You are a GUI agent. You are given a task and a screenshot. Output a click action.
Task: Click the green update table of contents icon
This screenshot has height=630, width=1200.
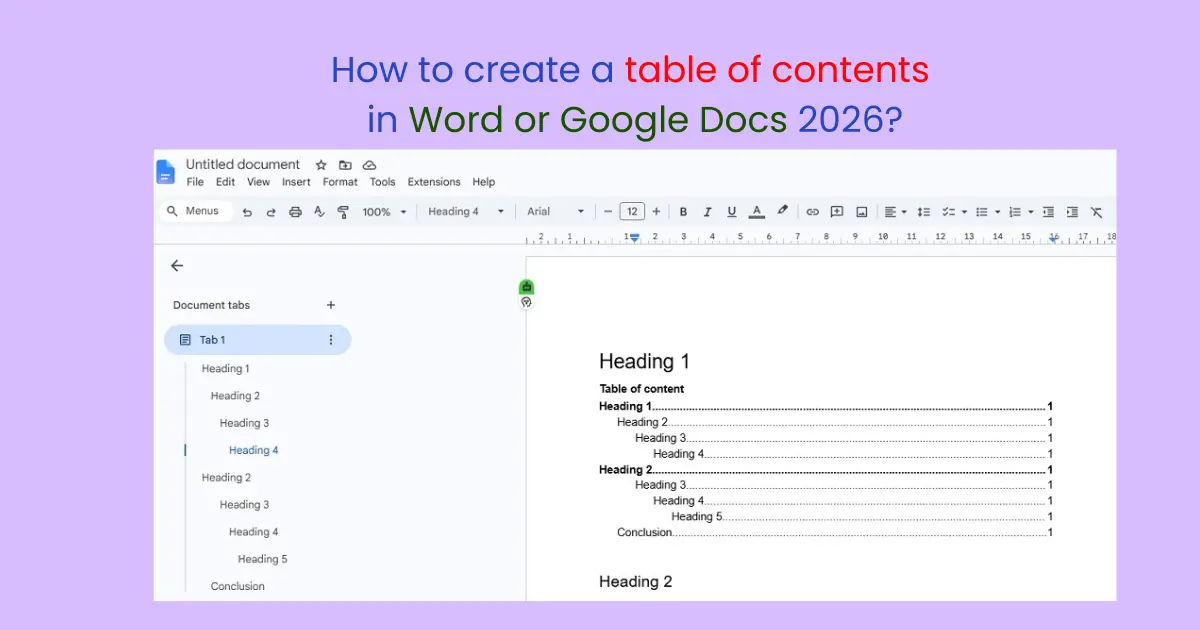(527, 287)
